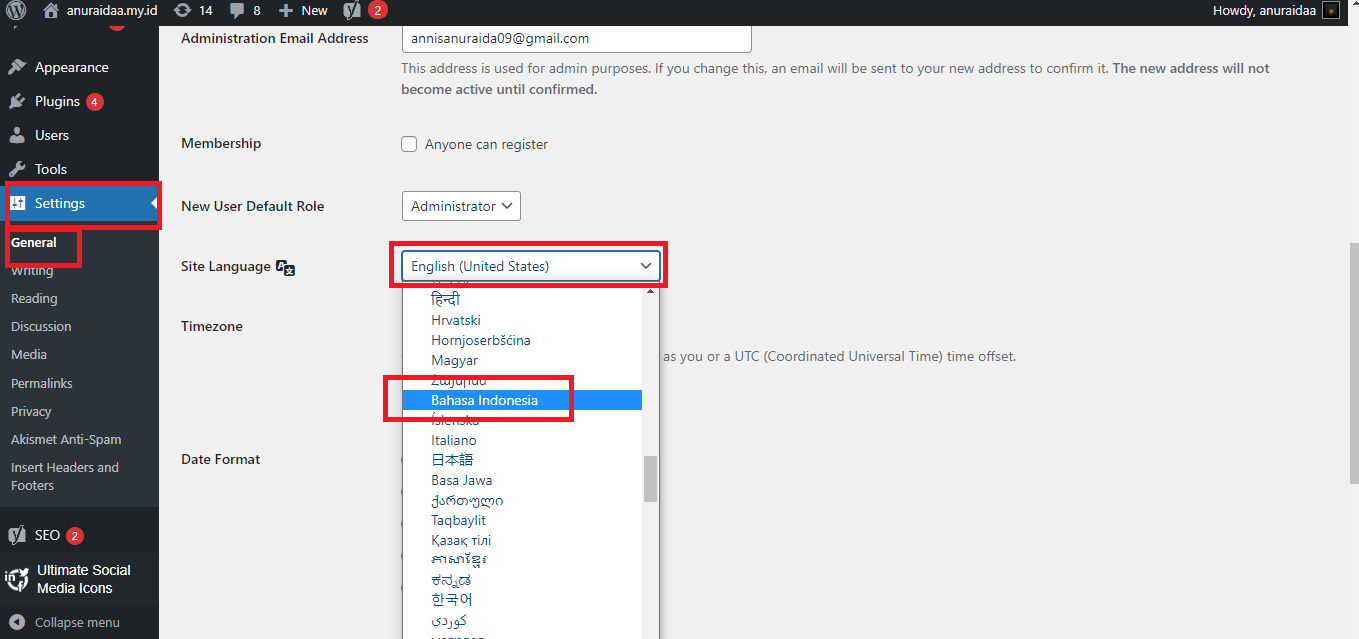This screenshot has height=639, width=1359.
Task: Open the New User Default Role dropdown
Action: click(x=461, y=206)
